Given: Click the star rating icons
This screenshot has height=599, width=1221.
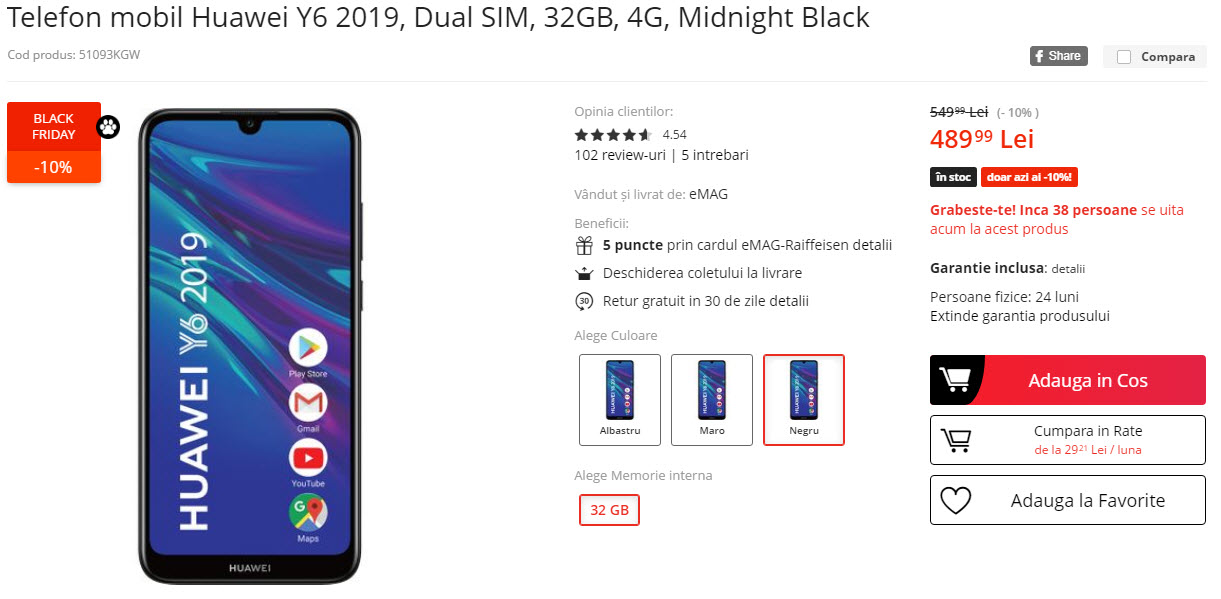Looking at the screenshot, I should 613,134.
